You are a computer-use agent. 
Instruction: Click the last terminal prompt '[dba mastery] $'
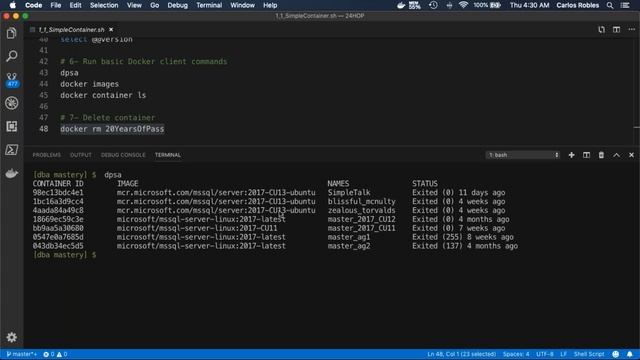point(64,255)
